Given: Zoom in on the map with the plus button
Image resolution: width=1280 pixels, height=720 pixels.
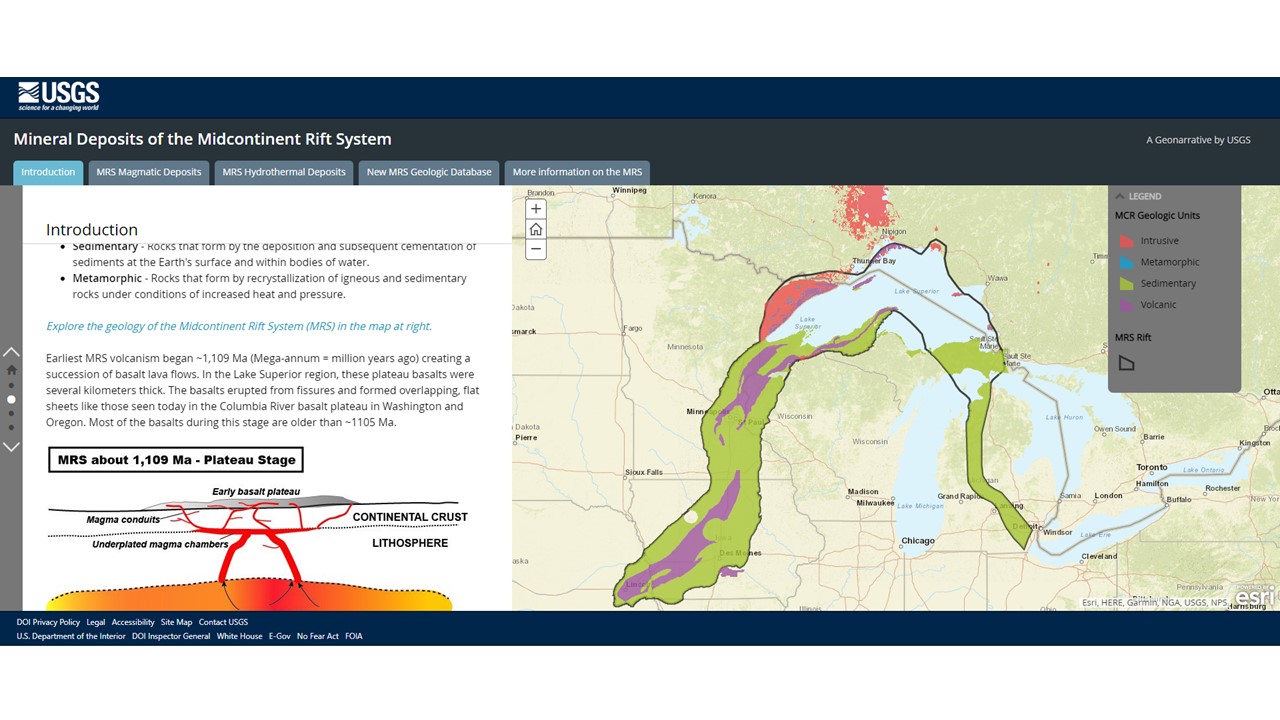Looking at the screenshot, I should tap(536, 209).
